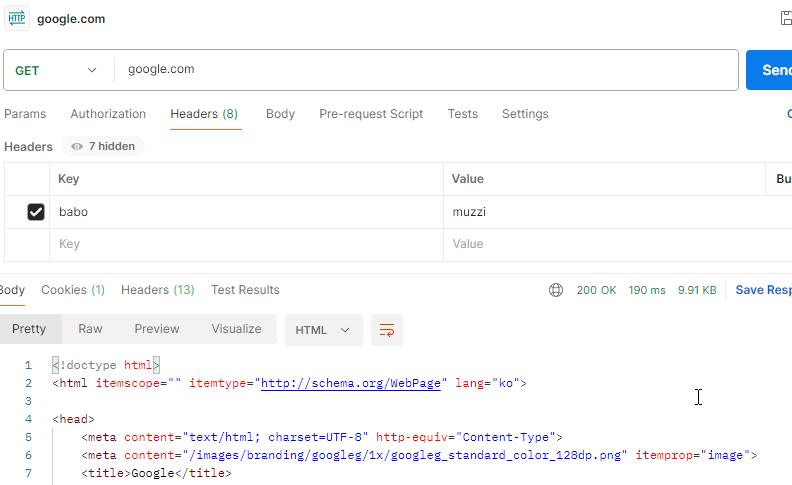Click the empty Value field
This screenshot has width=792, height=485.
click(617, 245)
